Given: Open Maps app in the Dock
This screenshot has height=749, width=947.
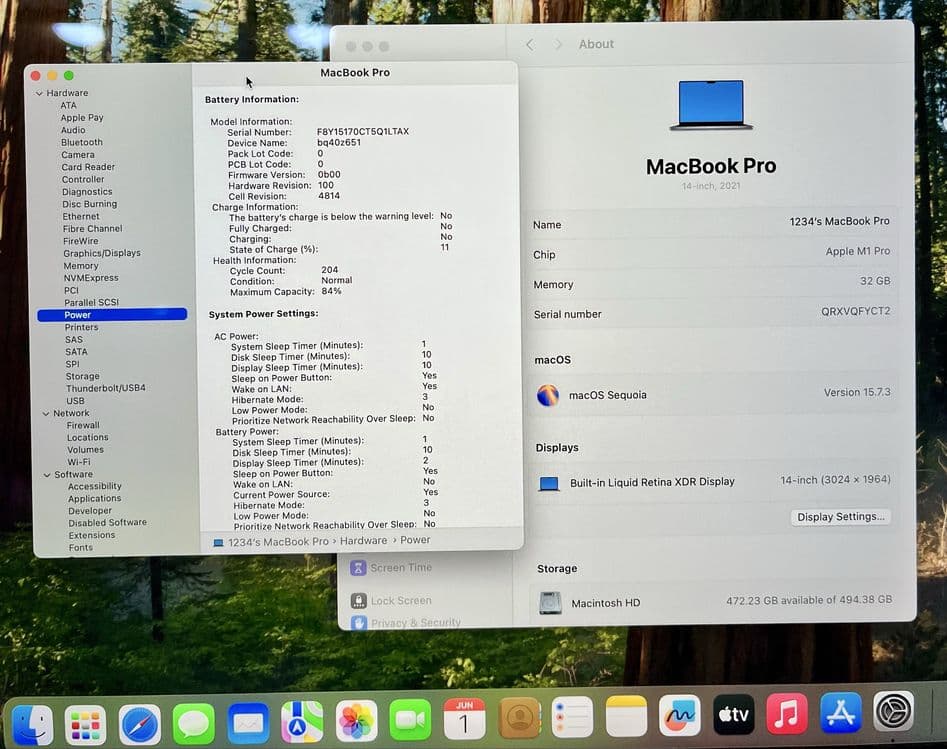Looking at the screenshot, I should pyautogui.click(x=302, y=721).
